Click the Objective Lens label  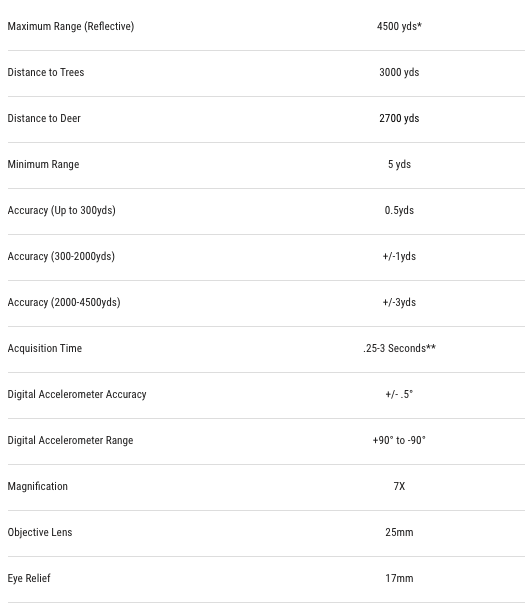tap(40, 532)
